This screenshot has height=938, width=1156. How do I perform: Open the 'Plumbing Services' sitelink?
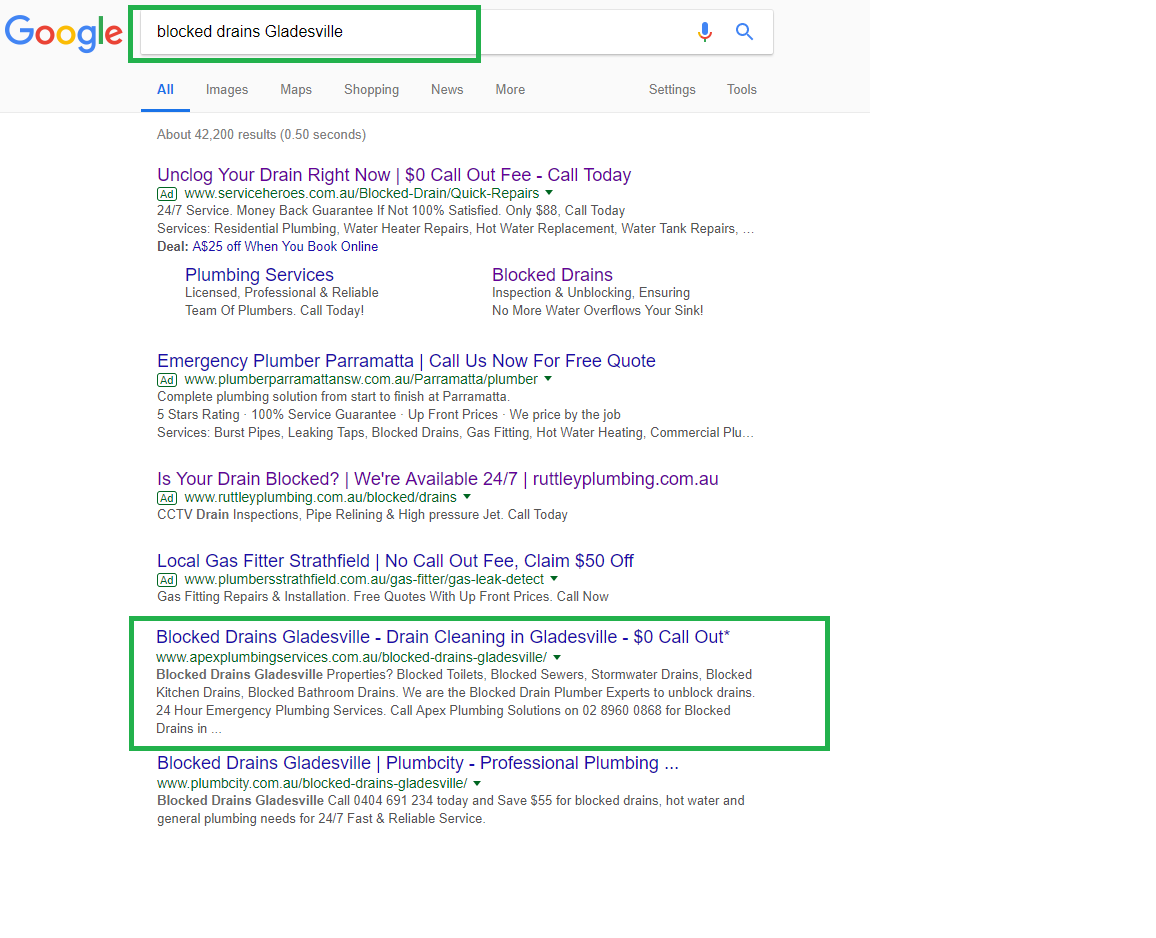(x=260, y=274)
